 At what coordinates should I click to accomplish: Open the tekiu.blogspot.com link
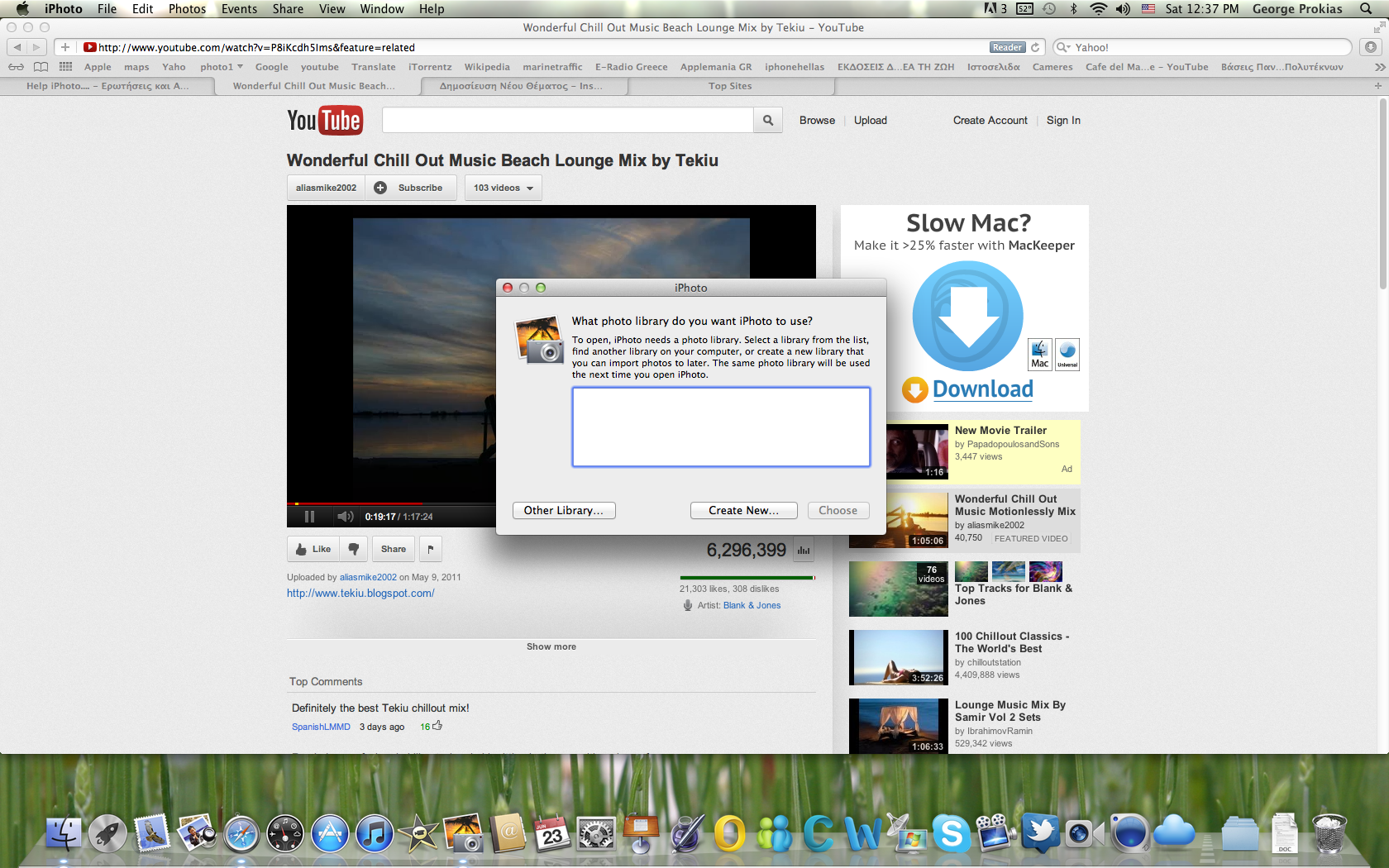360,593
